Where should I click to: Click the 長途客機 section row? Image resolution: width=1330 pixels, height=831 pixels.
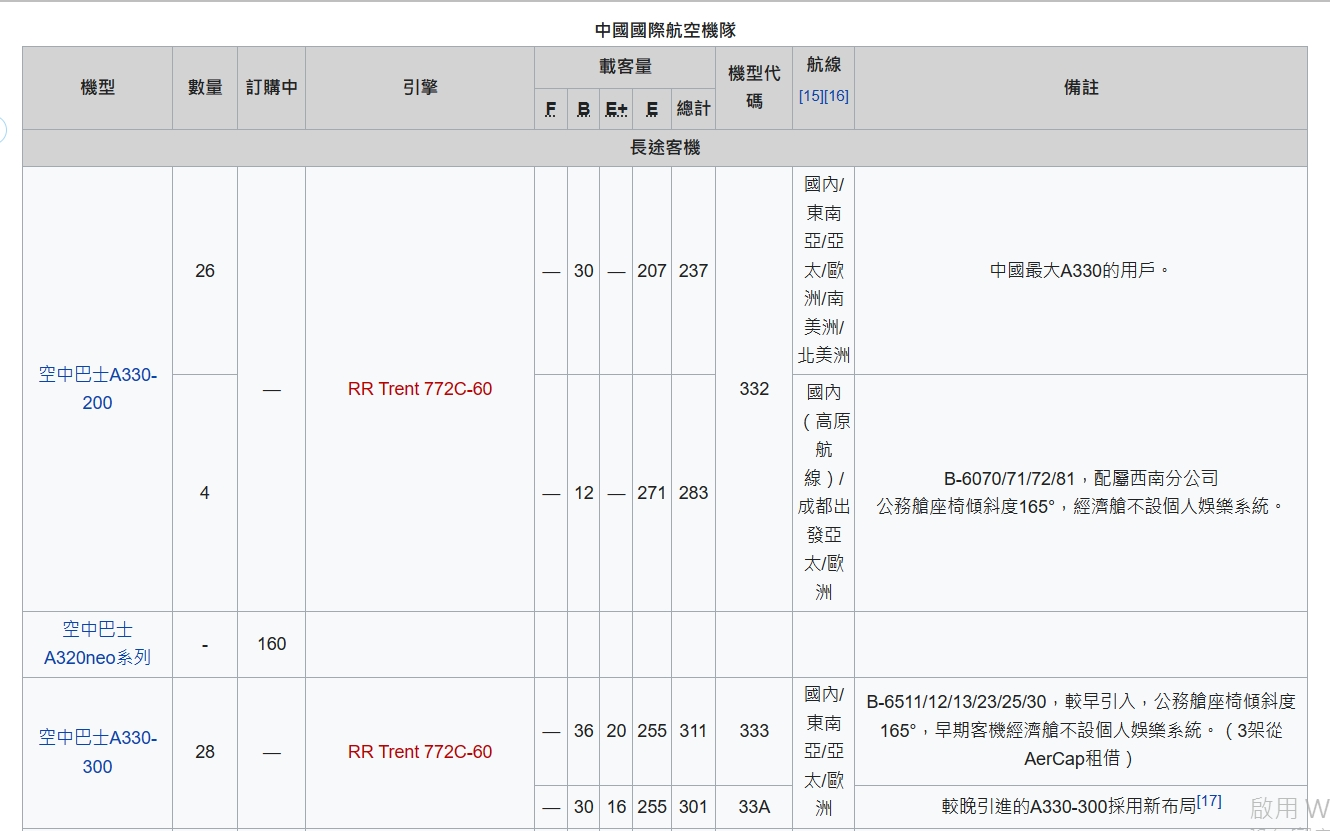click(665, 148)
